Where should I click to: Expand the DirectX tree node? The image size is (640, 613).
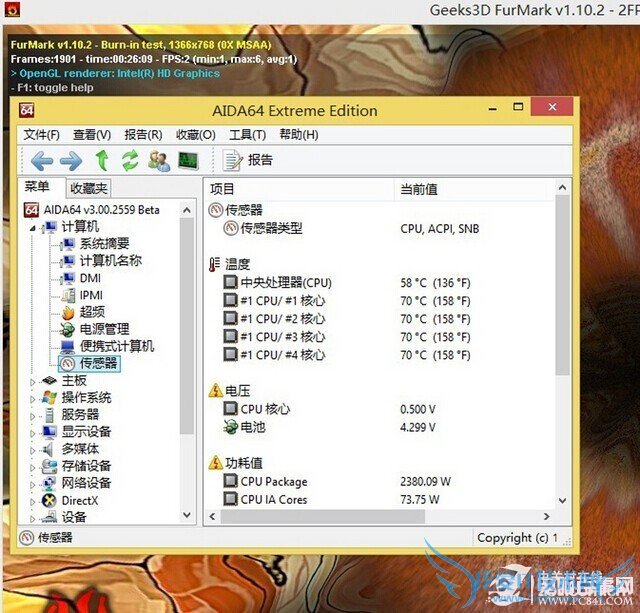[x=33, y=502]
